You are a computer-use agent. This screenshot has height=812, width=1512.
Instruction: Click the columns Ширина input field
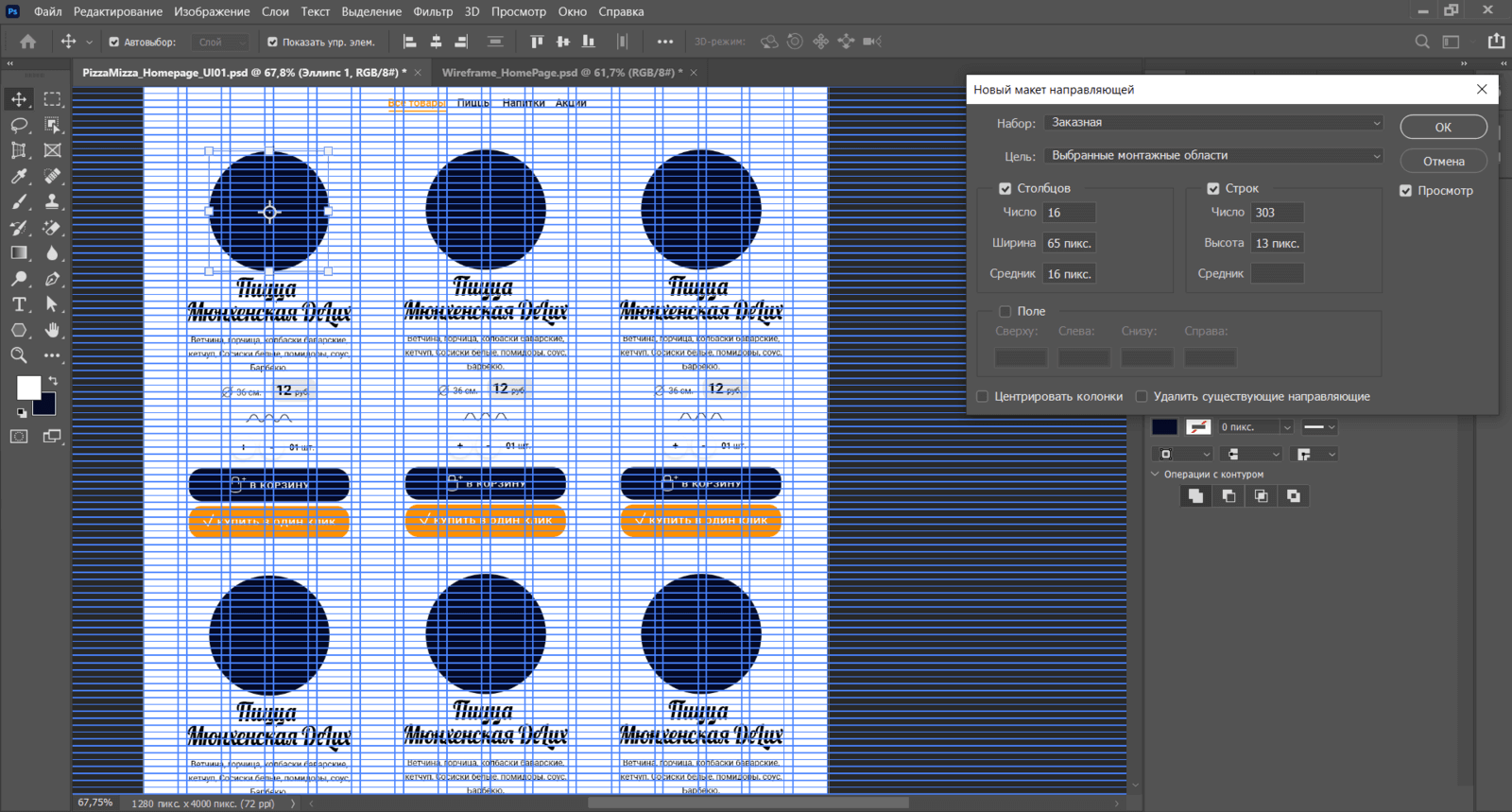(1069, 244)
